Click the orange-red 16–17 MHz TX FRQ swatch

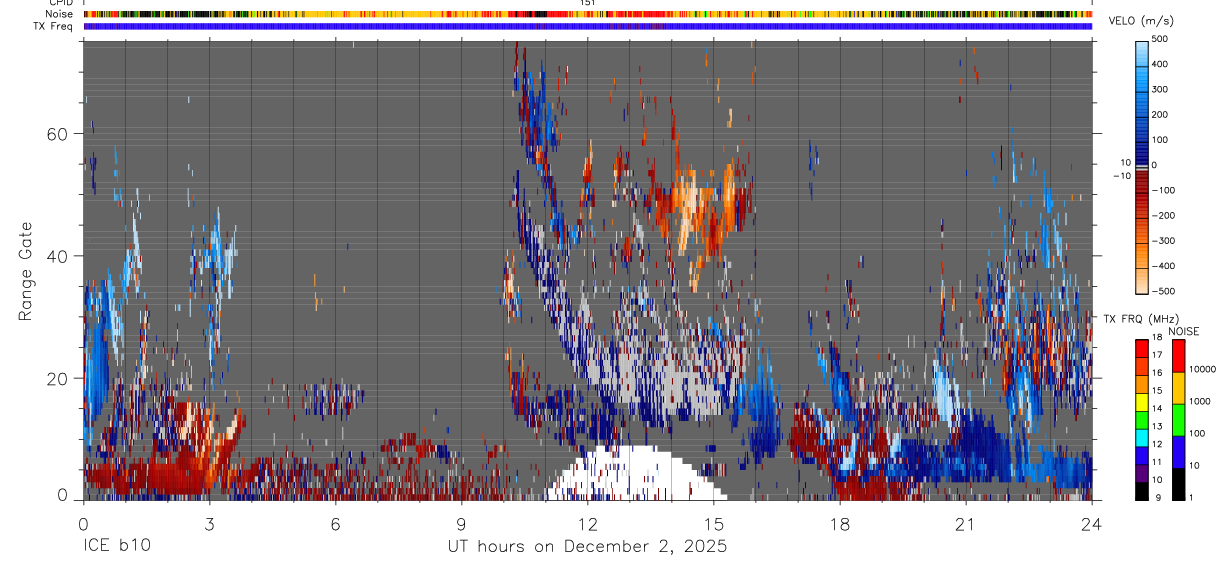tap(1141, 365)
